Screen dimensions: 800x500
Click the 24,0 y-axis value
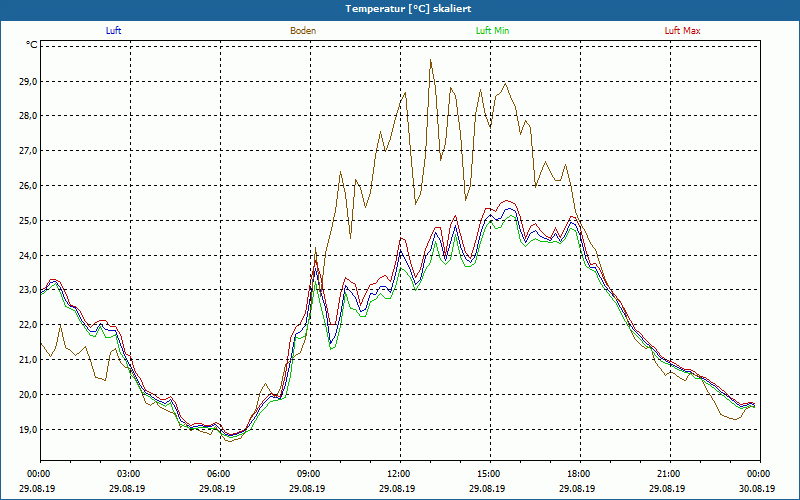[x=28, y=255]
